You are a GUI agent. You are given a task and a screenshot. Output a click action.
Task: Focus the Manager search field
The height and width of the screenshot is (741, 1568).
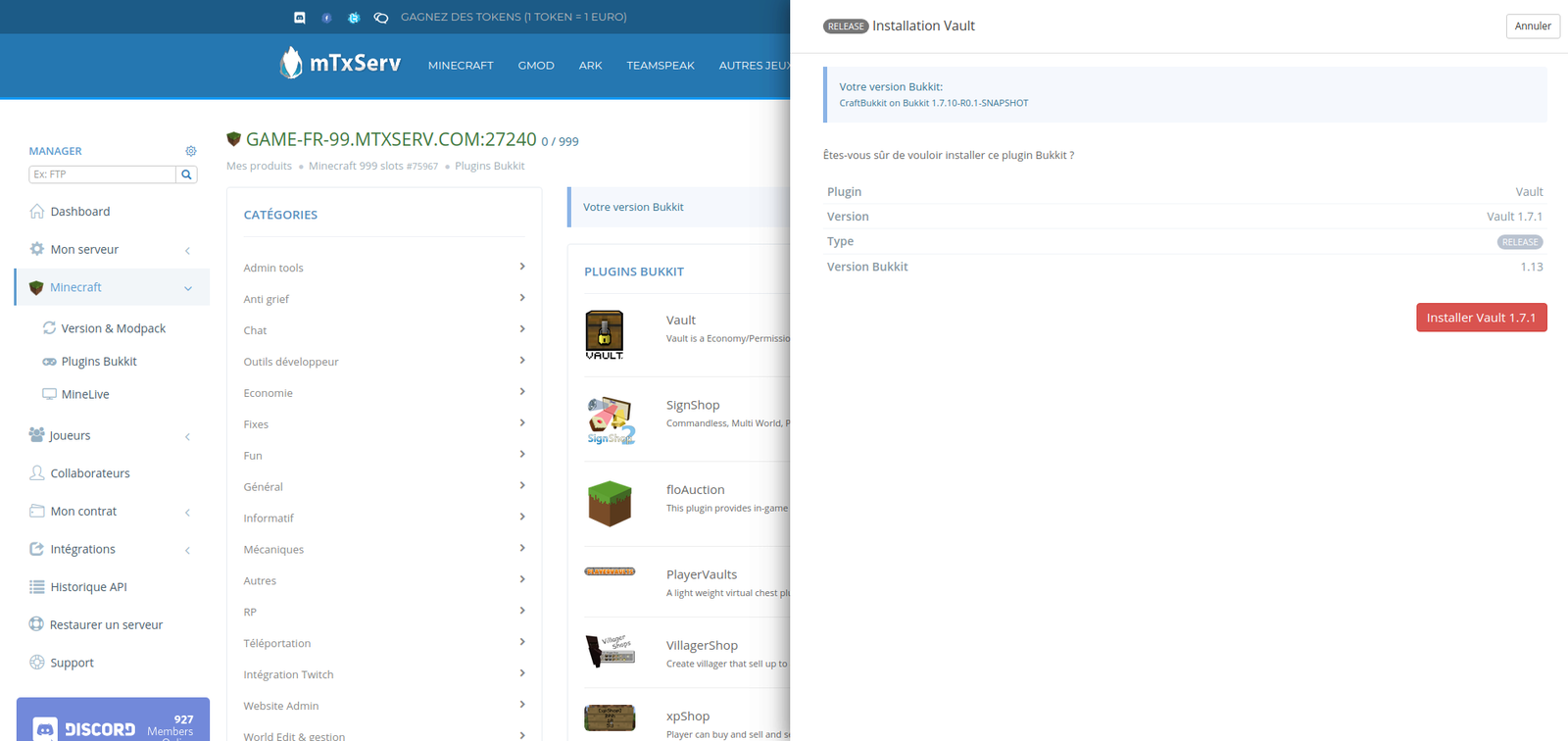pyautogui.click(x=102, y=174)
